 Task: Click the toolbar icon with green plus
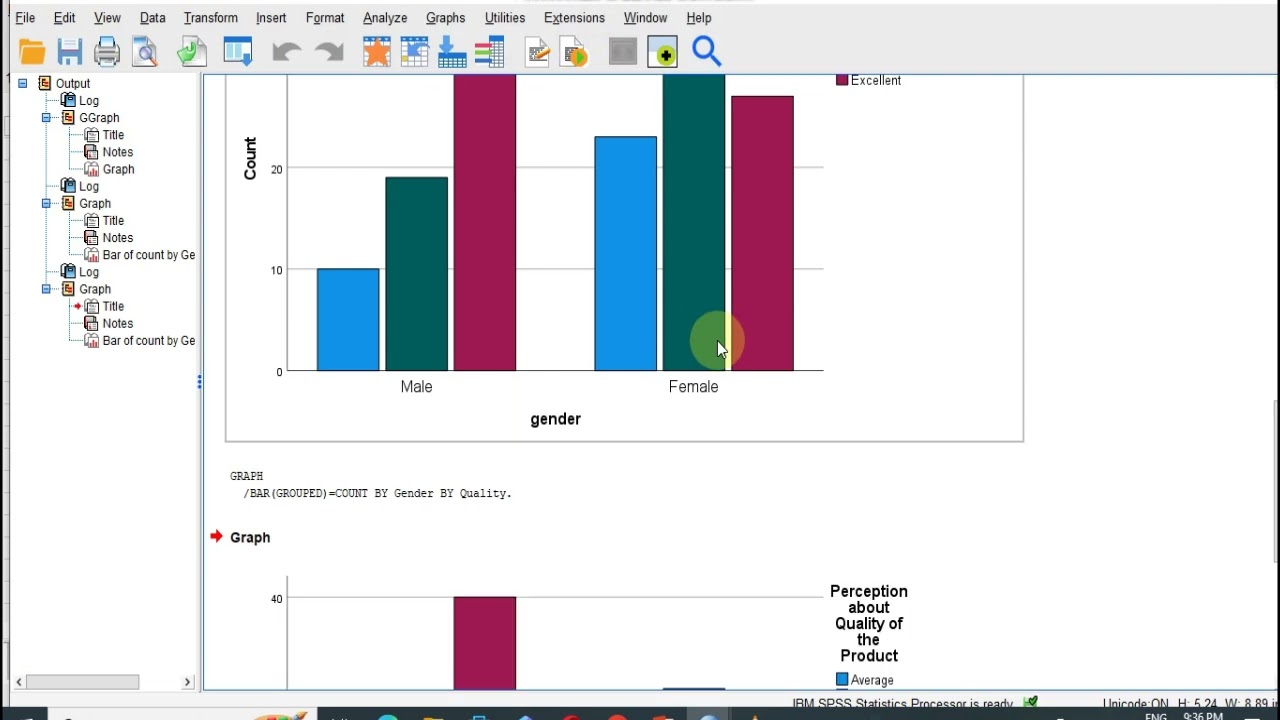click(x=662, y=52)
